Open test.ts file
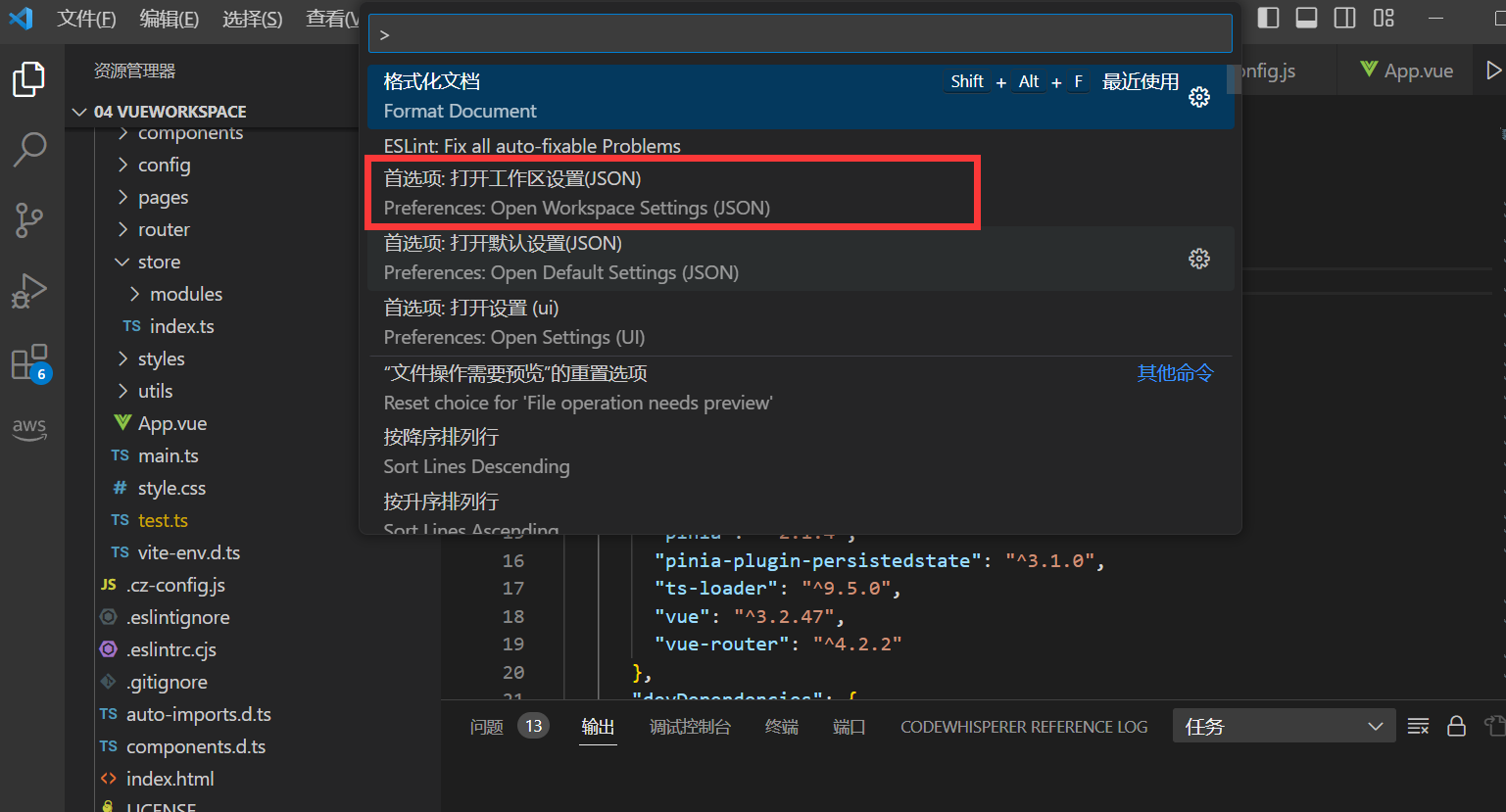Image resolution: width=1506 pixels, height=812 pixels. [x=163, y=520]
